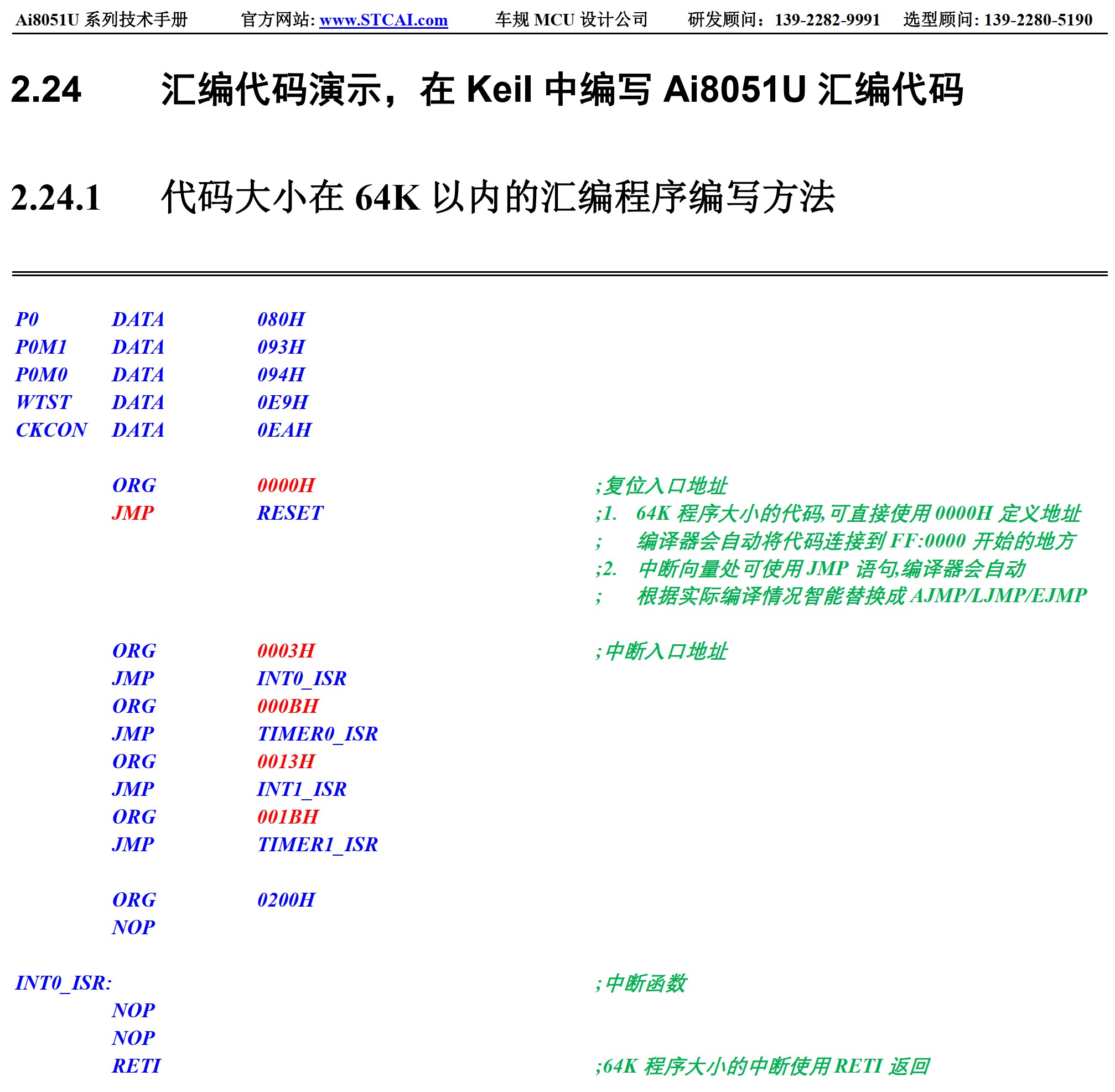Click the symbol "P0M1"
Image resolution: width=1115 pixels, height=1092 pixels.
[41, 347]
